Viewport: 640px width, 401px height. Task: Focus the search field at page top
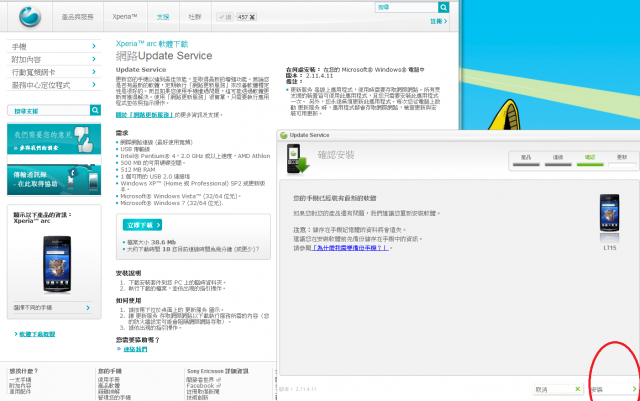[x=407, y=7]
